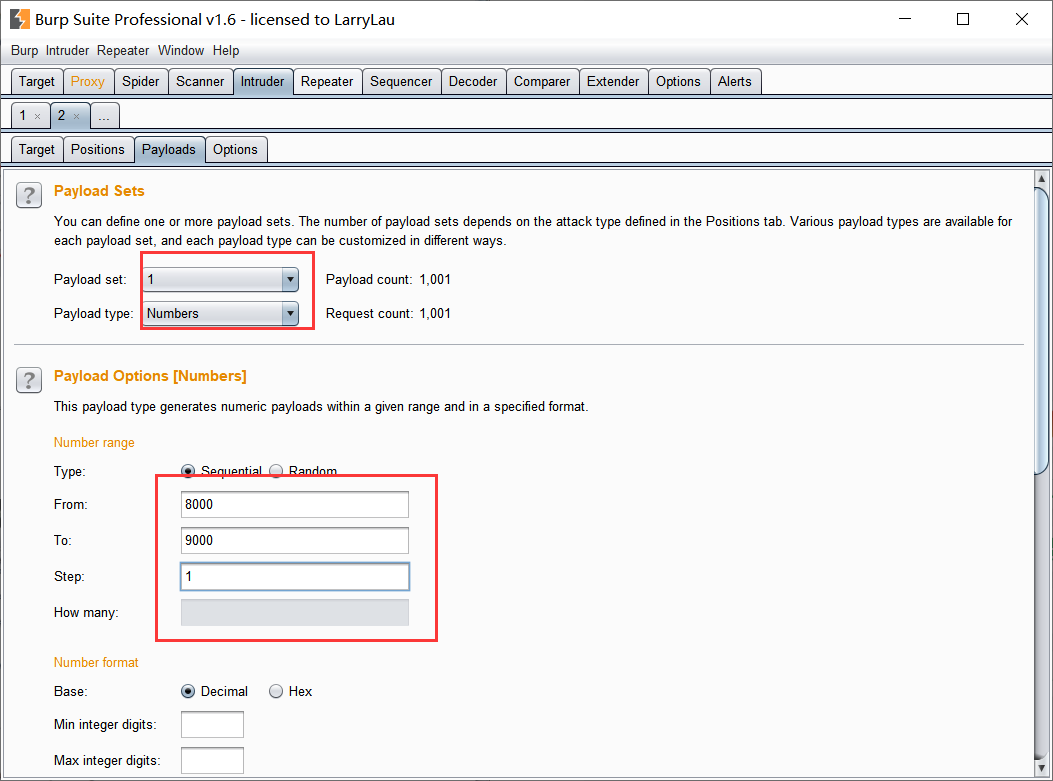Open Payload Options help question icon
The width and height of the screenshot is (1053, 781).
29,380
